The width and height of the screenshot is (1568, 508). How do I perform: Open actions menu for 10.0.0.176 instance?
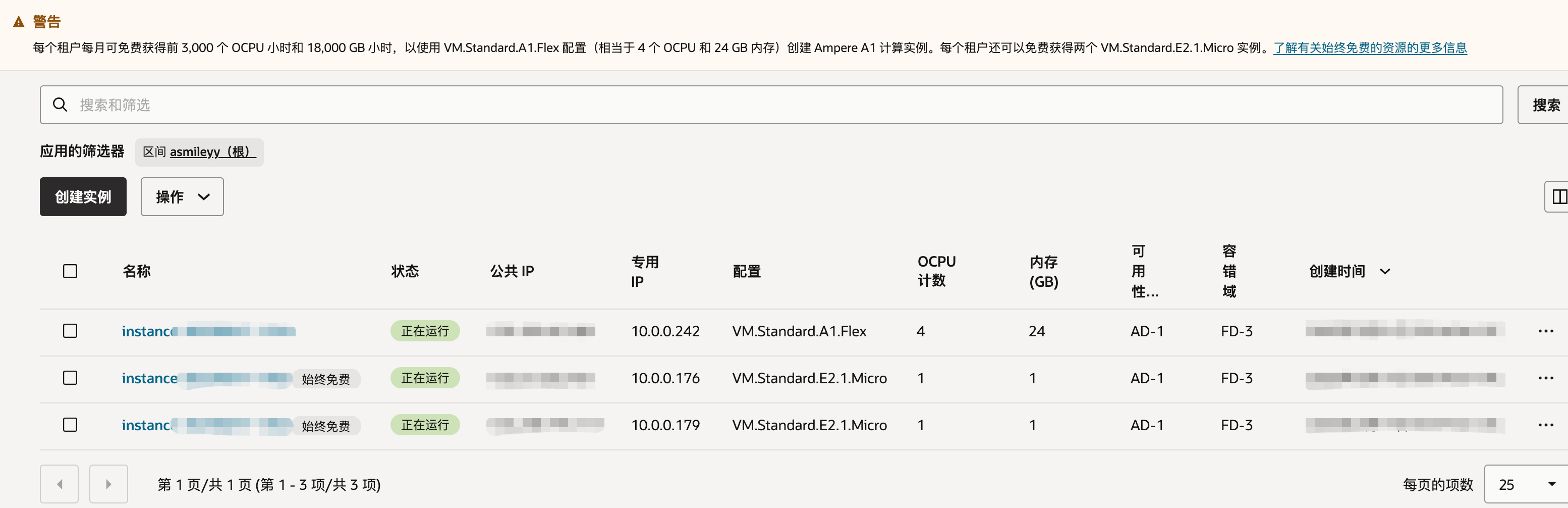click(x=1545, y=378)
